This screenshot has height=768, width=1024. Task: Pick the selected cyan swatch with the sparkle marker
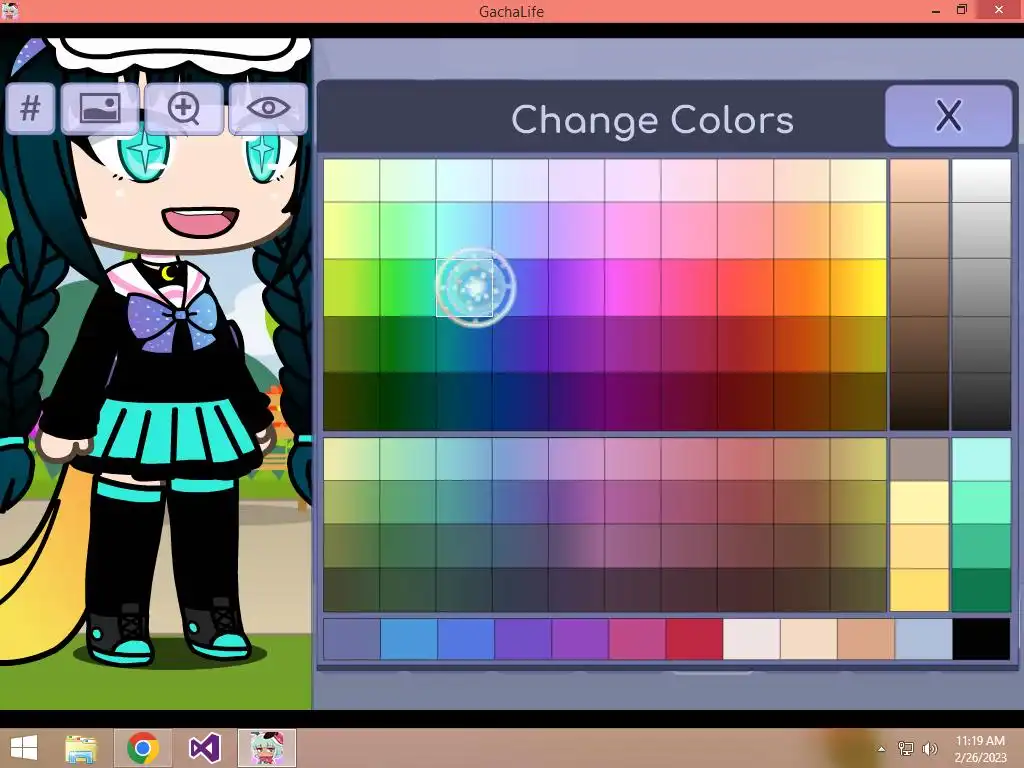pyautogui.click(x=464, y=287)
